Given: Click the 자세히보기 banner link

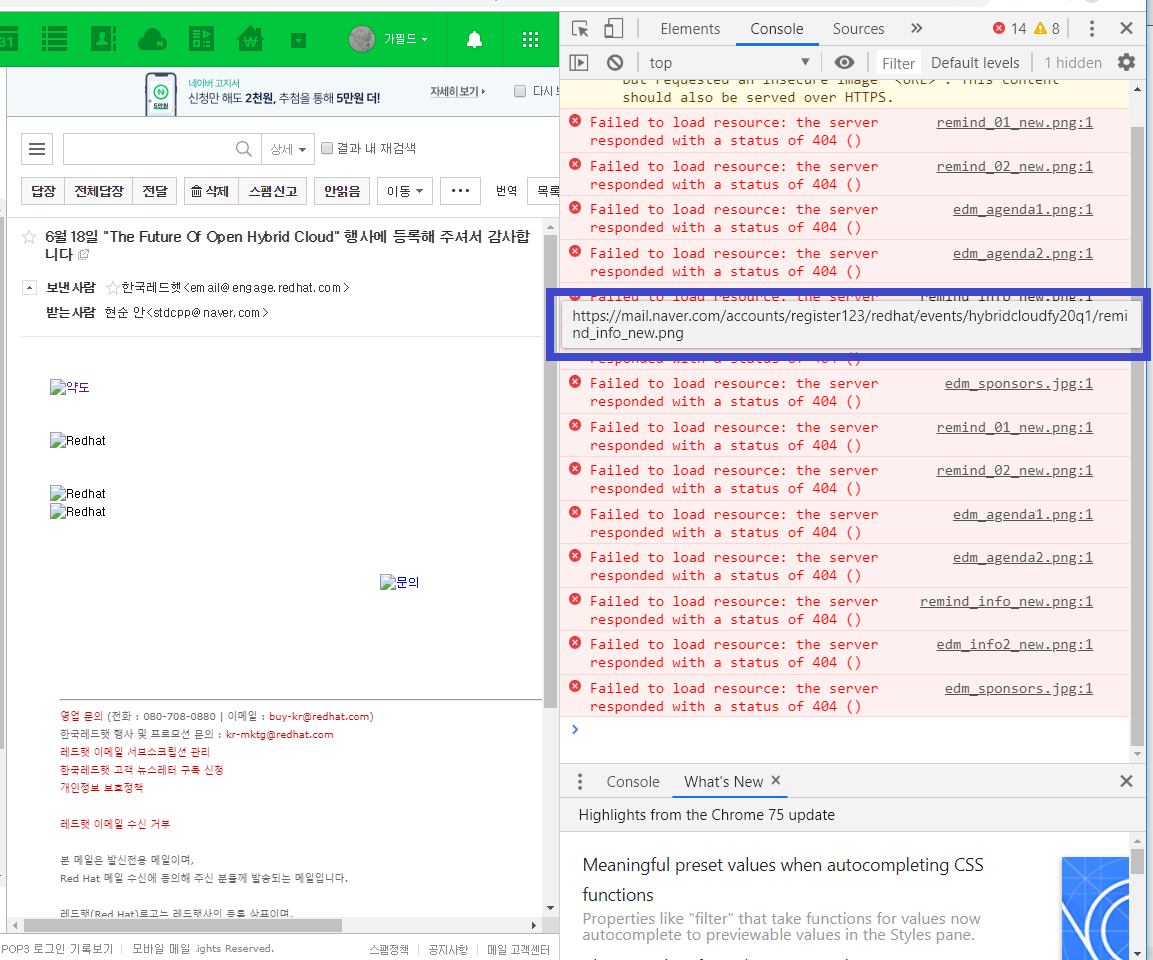Looking at the screenshot, I should 457,92.
